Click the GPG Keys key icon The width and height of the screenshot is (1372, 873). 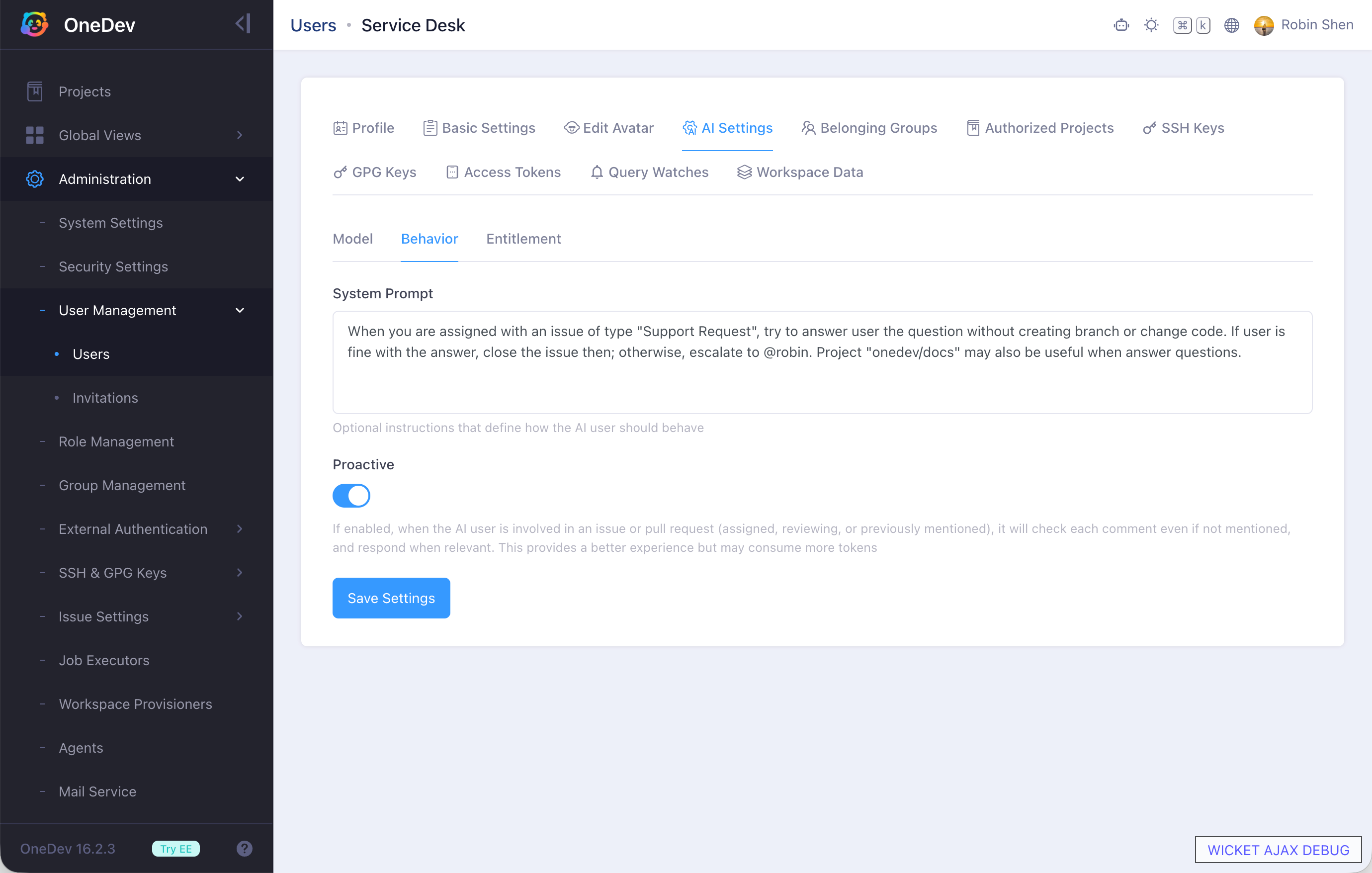pyautogui.click(x=340, y=172)
